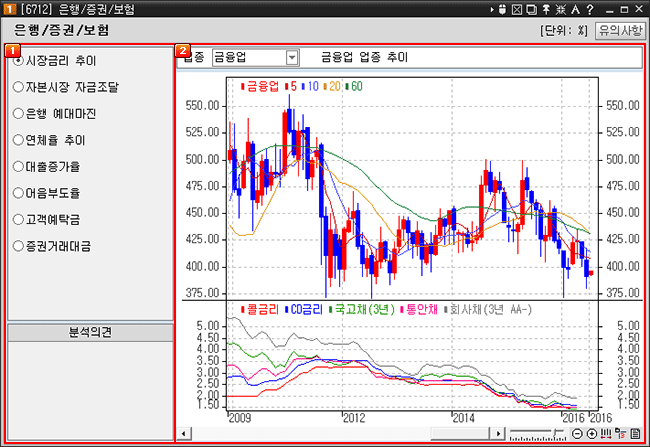Select 자본시장 자금조달 radio button
This screenshot has width=650, height=447.
coord(18,87)
